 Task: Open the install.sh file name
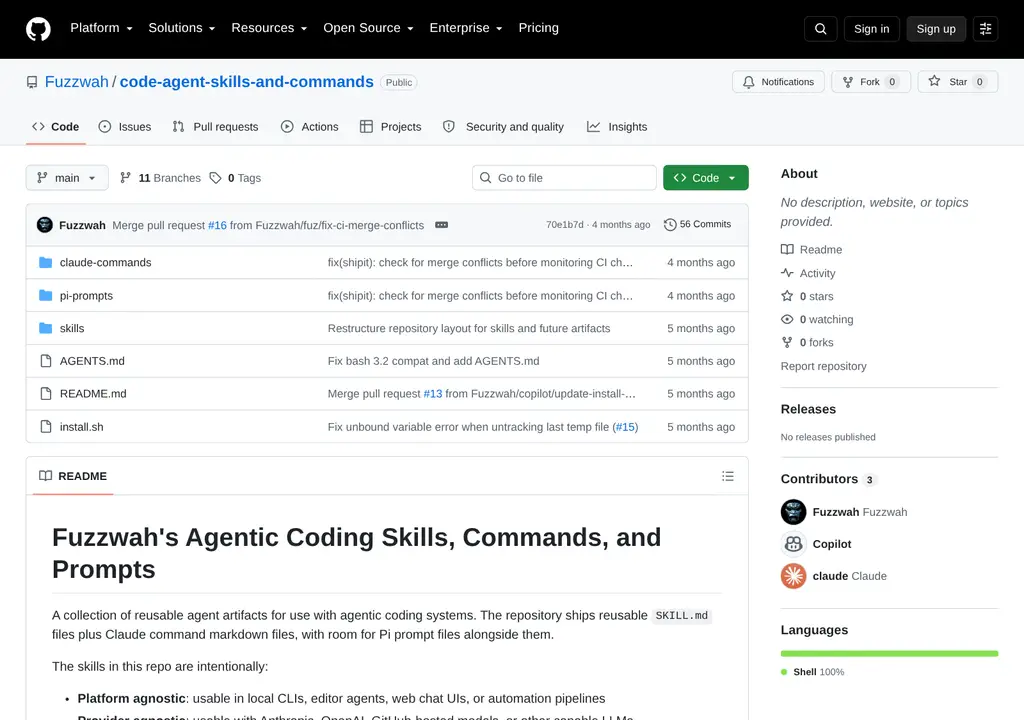(x=82, y=427)
